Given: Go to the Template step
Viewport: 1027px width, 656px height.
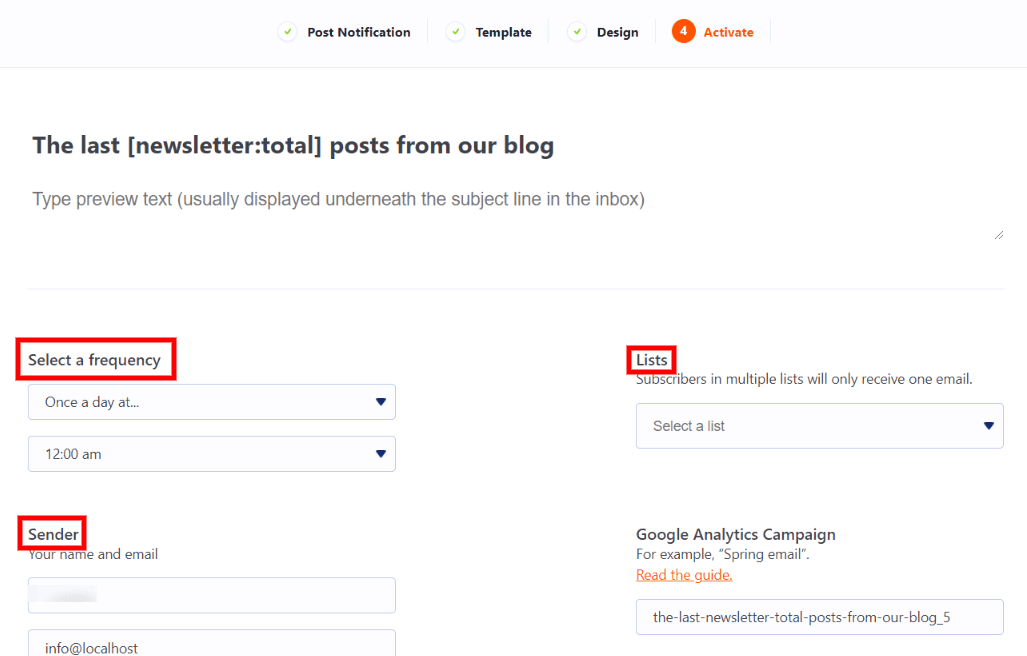Looking at the screenshot, I should pyautogui.click(x=503, y=32).
